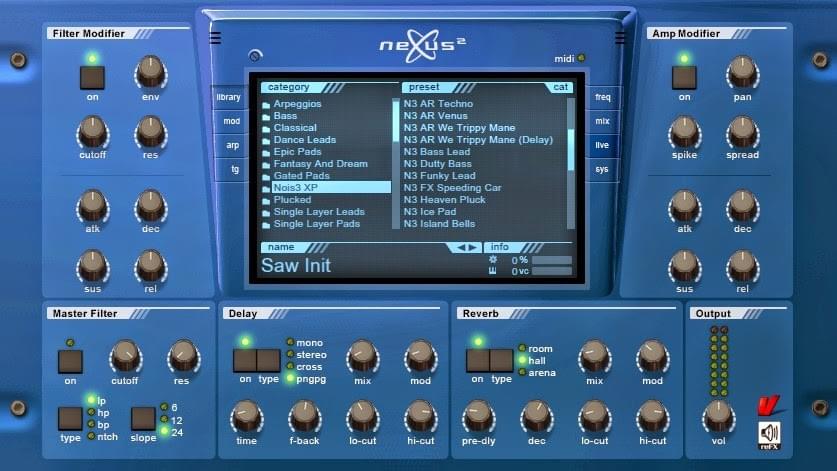Viewport: 837px width, 471px height.
Task: Click the cat button in preset header
Action: pyautogui.click(x=560, y=87)
